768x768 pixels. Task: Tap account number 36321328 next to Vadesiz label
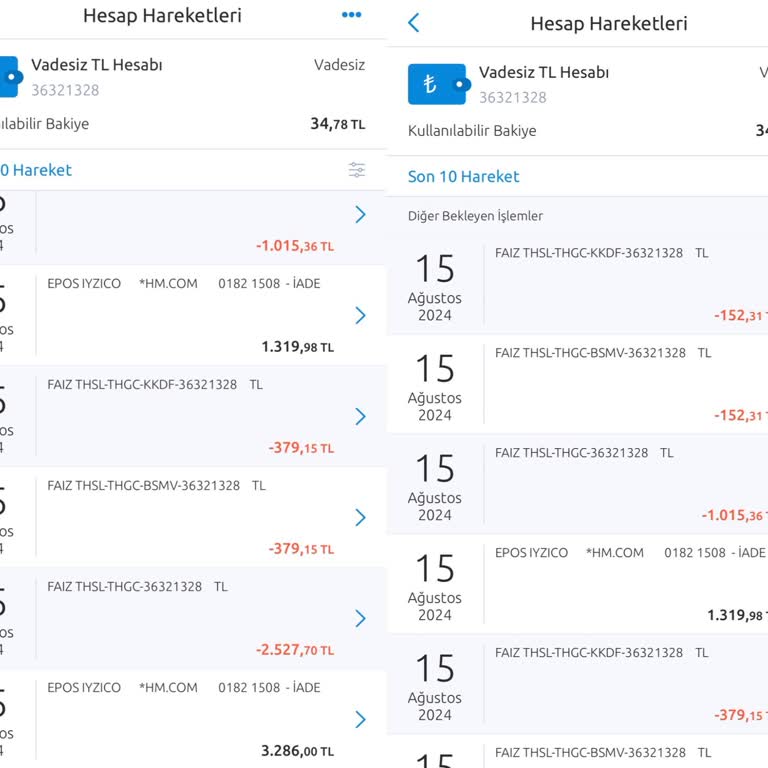65,90
